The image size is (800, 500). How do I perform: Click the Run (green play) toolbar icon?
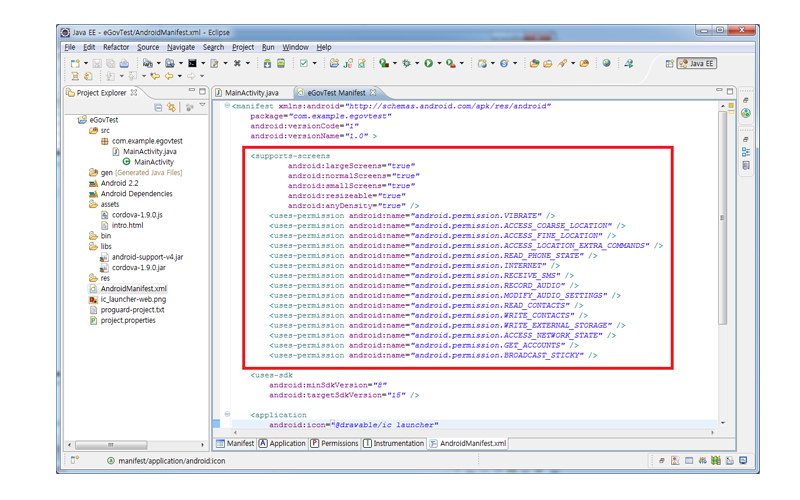pyautogui.click(x=428, y=63)
